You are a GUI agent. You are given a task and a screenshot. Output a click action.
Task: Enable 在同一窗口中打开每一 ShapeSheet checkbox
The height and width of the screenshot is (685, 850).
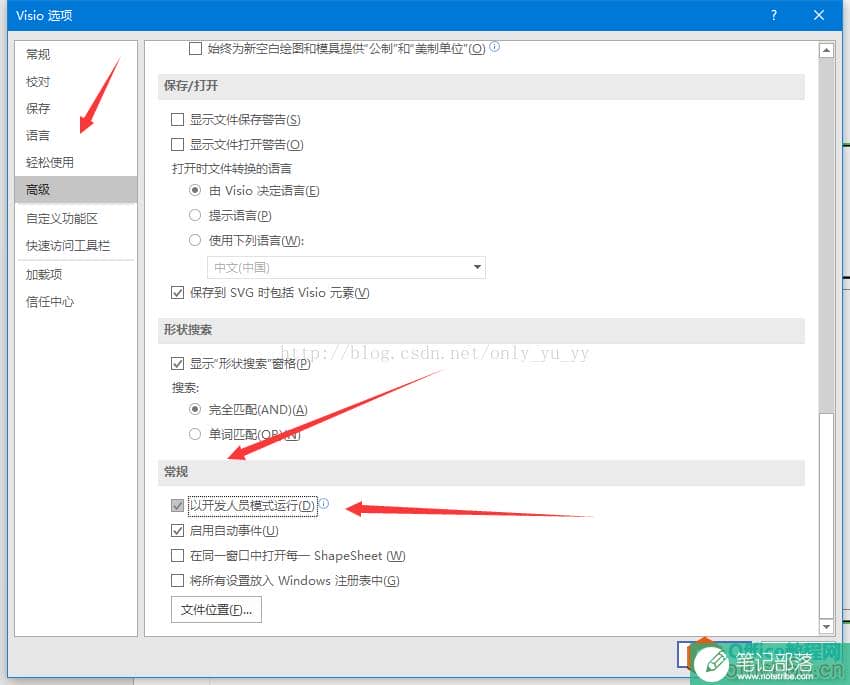pyautogui.click(x=177, y=555)
